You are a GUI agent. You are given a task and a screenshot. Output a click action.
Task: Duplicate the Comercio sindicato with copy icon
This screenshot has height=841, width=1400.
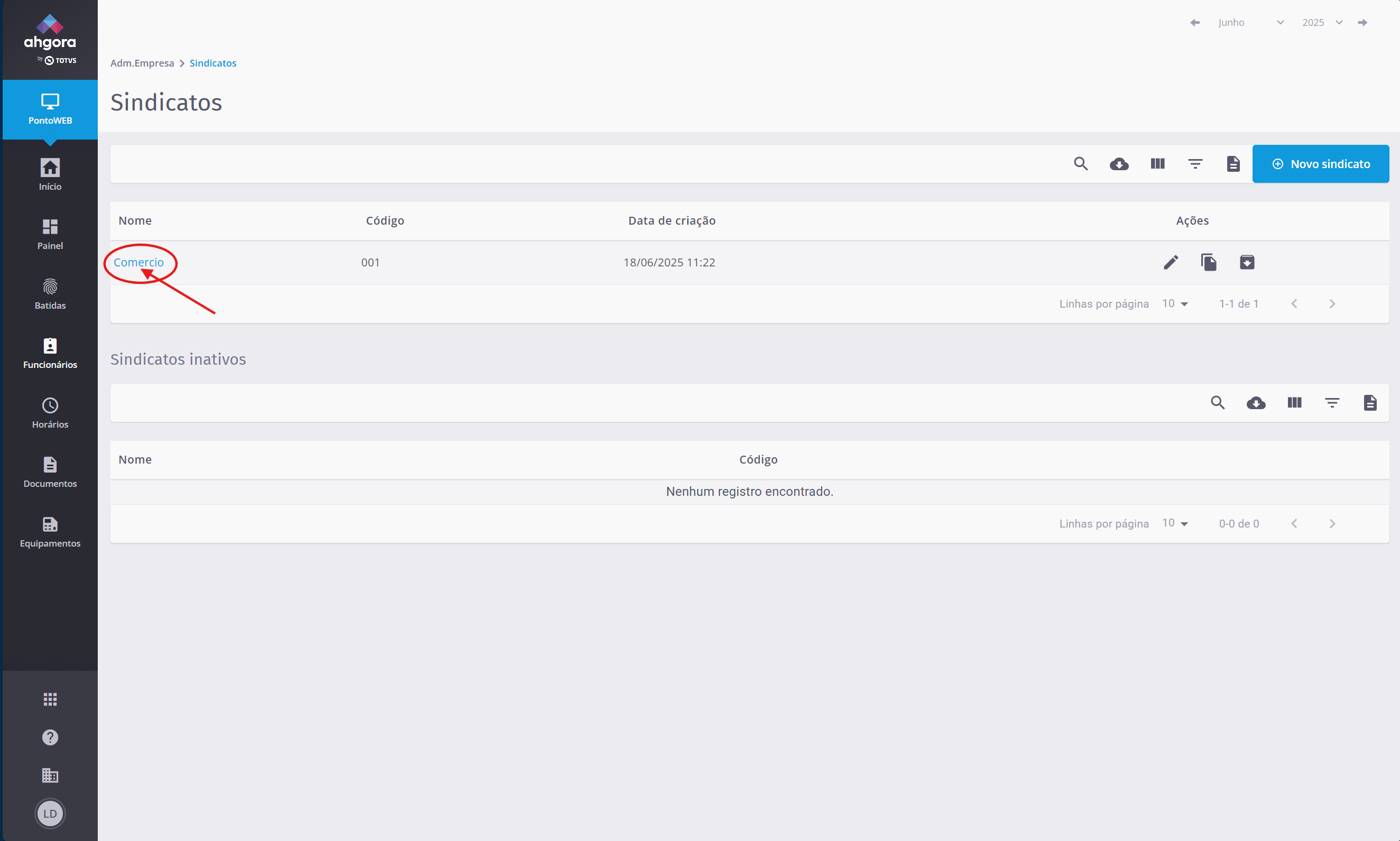pyautogui.click(x=1209, y=262)
